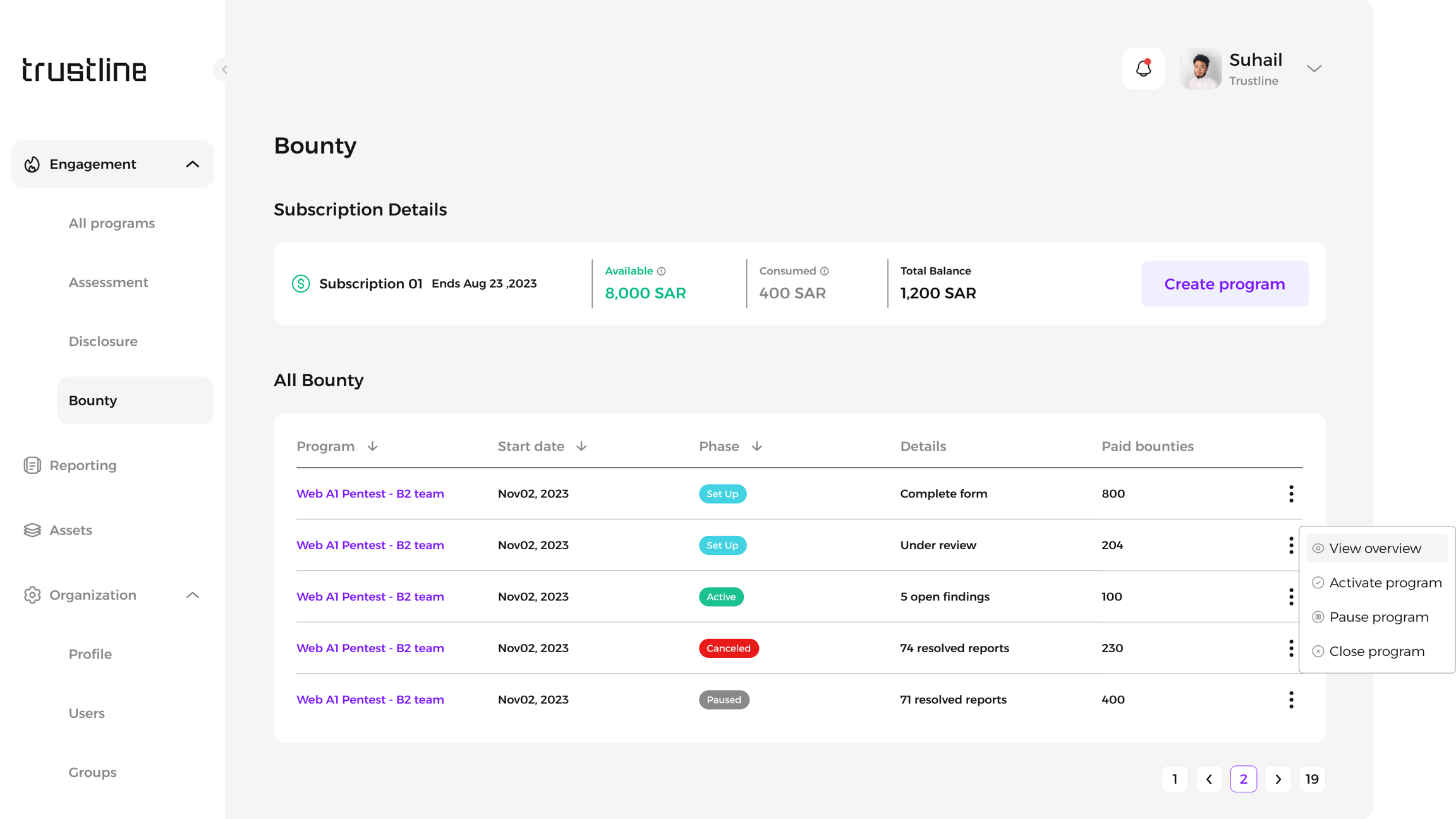Open the three-dot menu for the Complete form row
This screenshot has height=819, width=1456.
pos(1290,494)
